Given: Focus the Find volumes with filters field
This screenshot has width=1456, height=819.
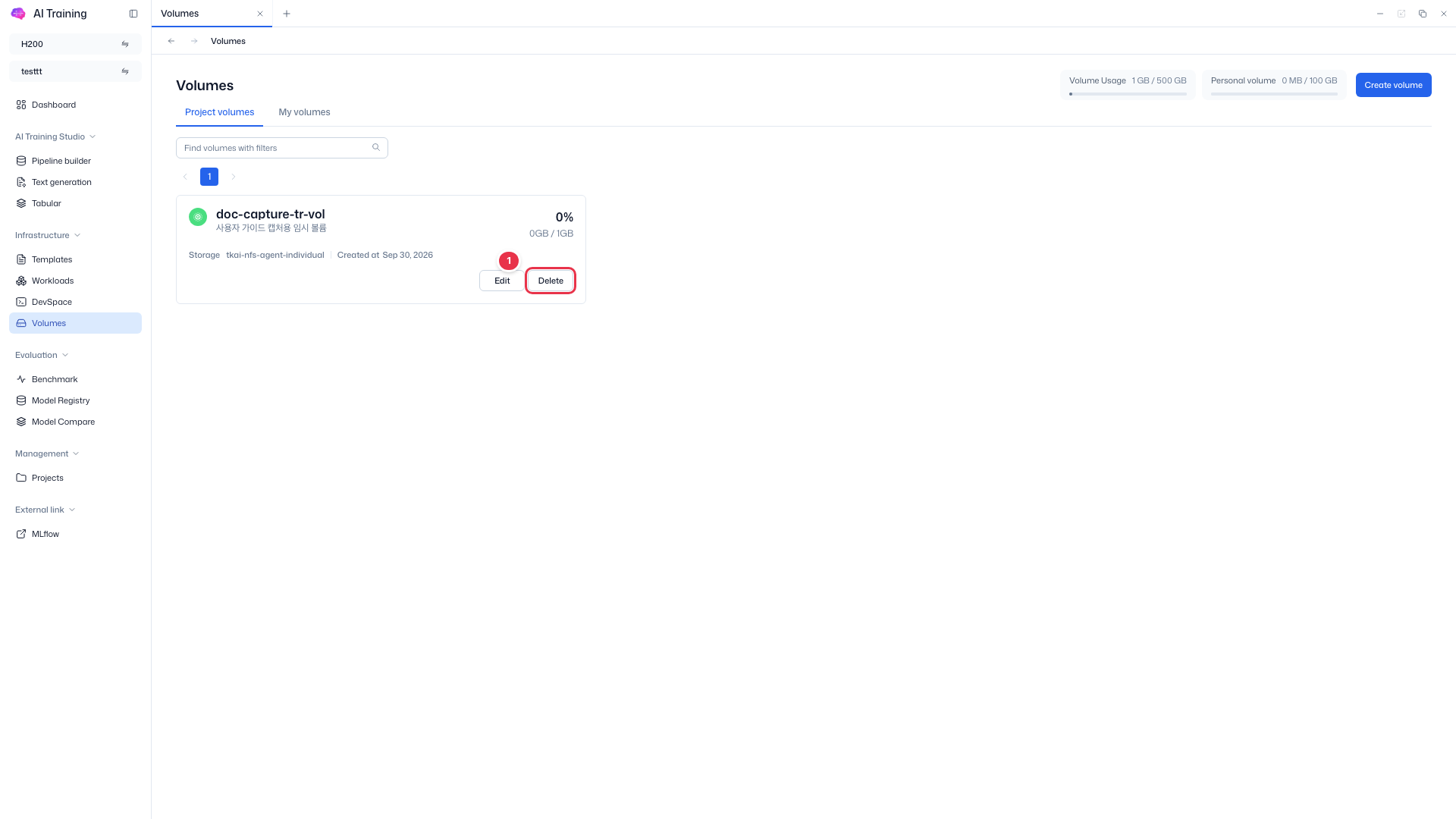Looking at the screenshot, I should point(282,148).
